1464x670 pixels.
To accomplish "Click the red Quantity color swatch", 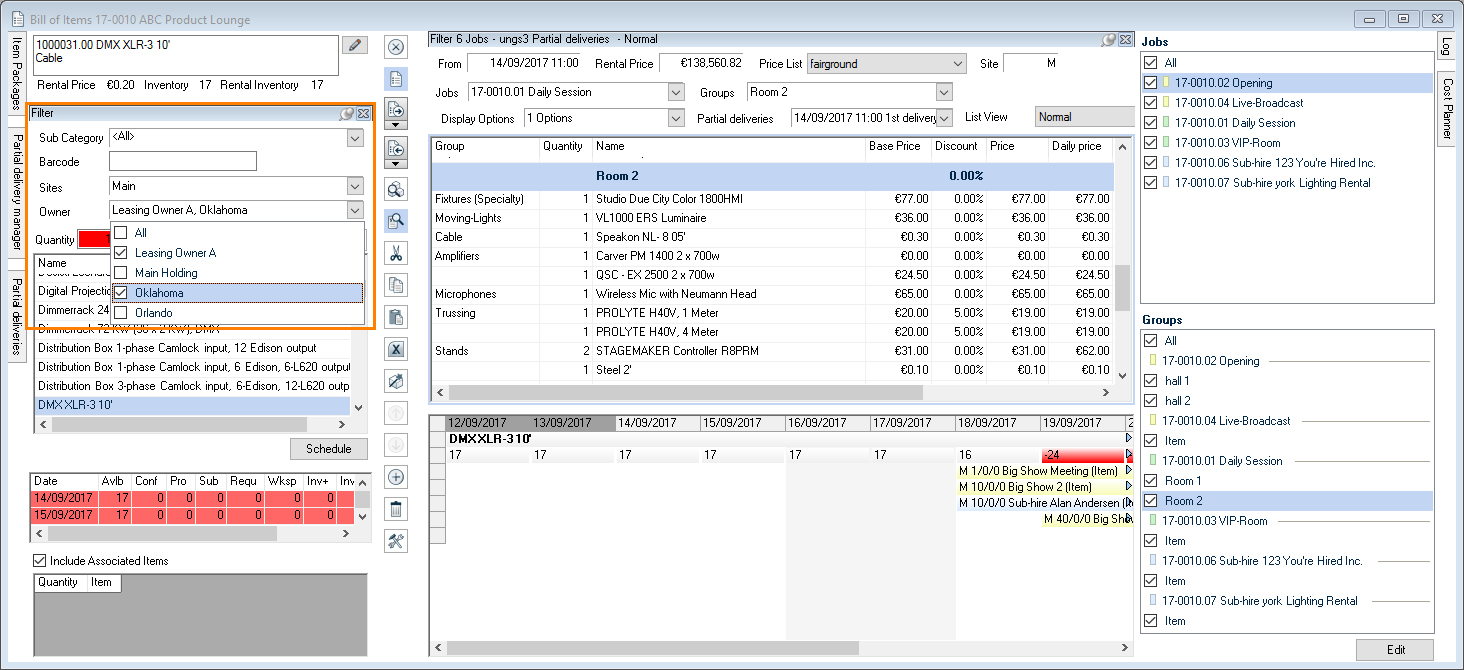I will (93, 240).
